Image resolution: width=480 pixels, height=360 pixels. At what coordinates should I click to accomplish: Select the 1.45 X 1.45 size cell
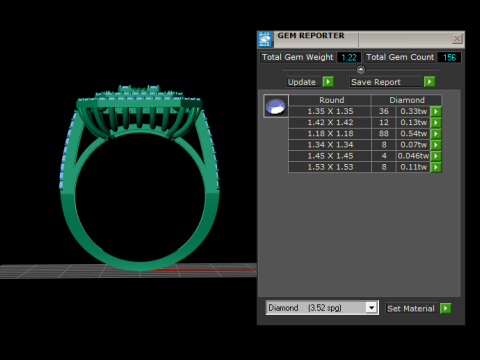330,156
